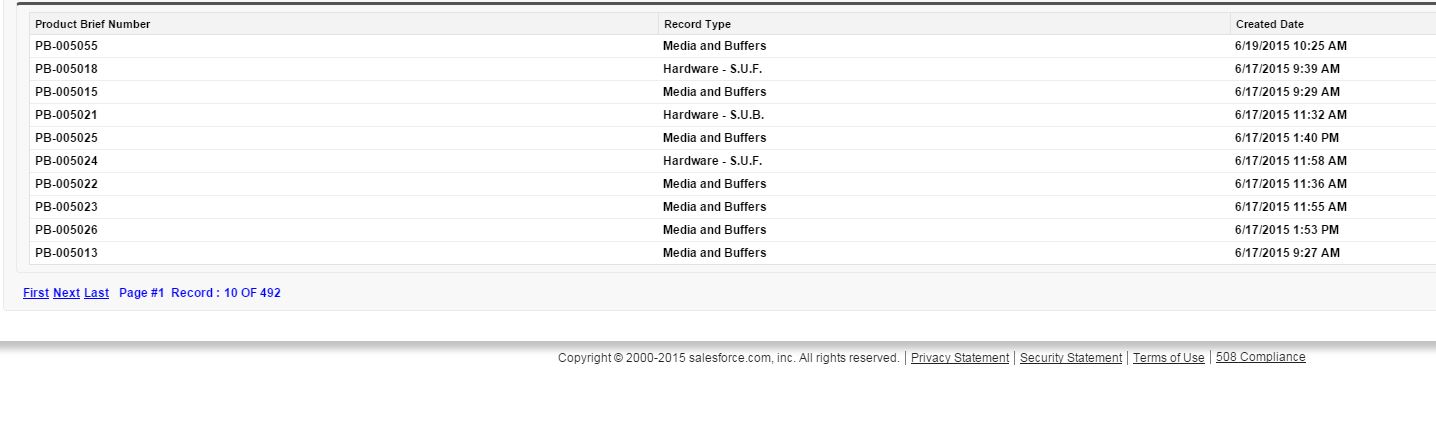The width and height of the screenshot is (1436, 431).
Task: Click the First pagination link
Action: pos(36,293)
